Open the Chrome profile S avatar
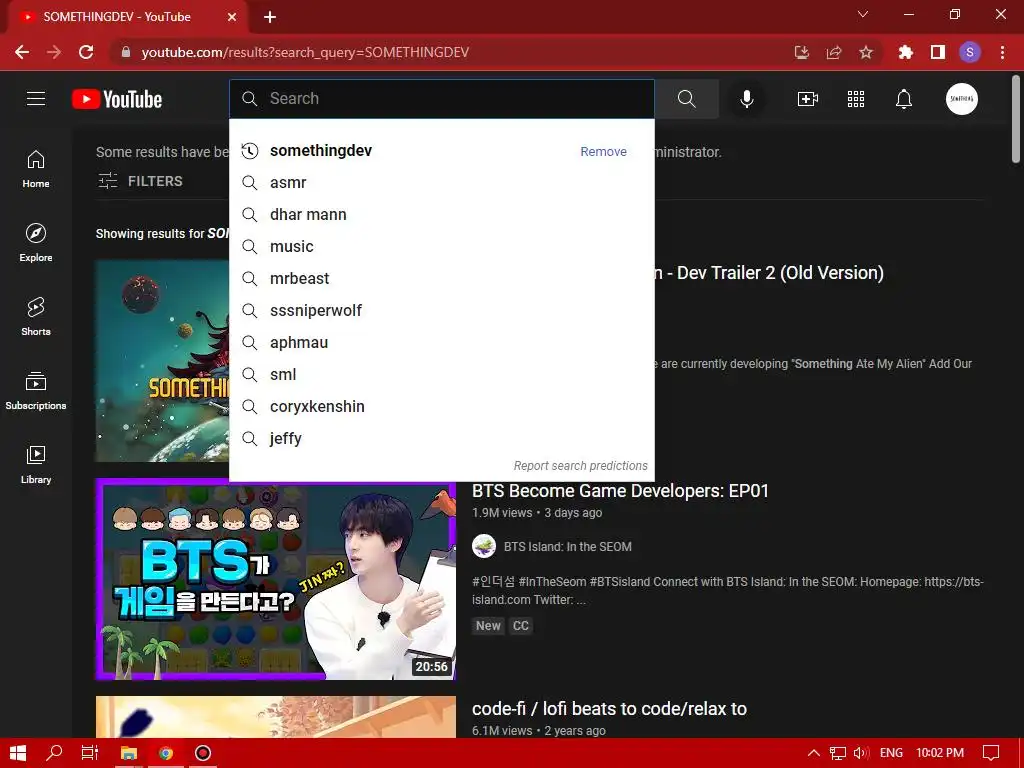This screenshot has height=768, width=1024. 970,52
